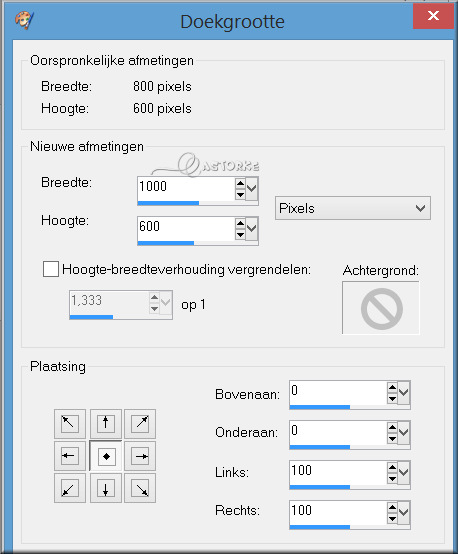Image resolution: width=458 pixels, height=554 pixels.
Task: Open the Rechts value dropdown arrow
Action: tap(404, 513)
